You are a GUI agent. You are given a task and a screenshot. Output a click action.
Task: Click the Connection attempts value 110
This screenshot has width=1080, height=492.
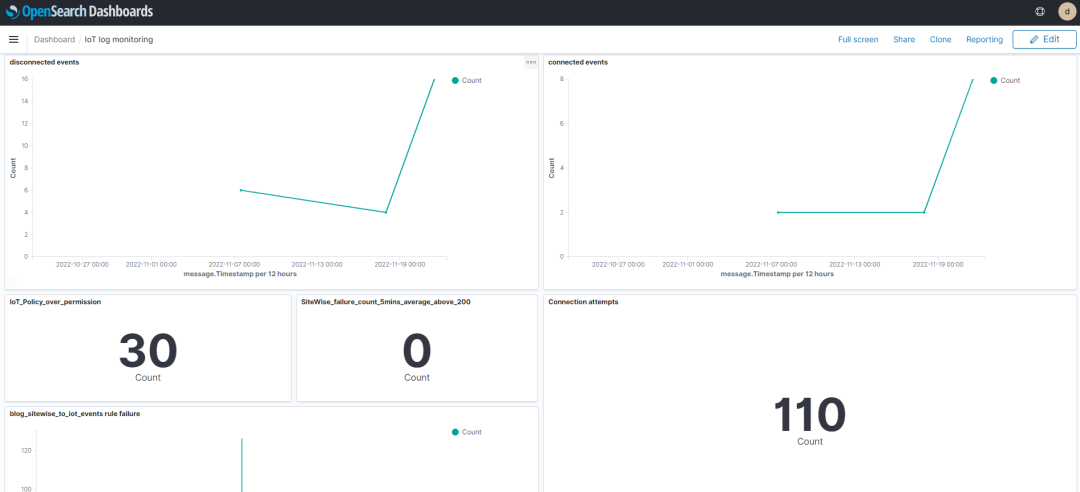pyautogui.click(x=809, y=415)
